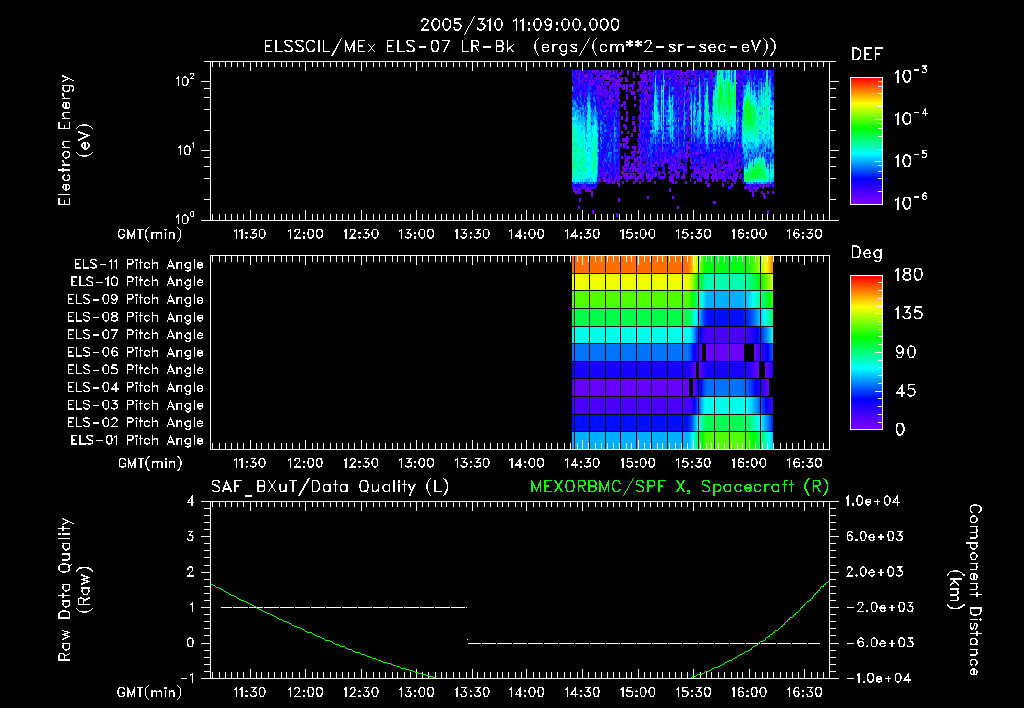Click the pitch angle color grid
This screenshot has height=708, width=1024.
[673, 353]
